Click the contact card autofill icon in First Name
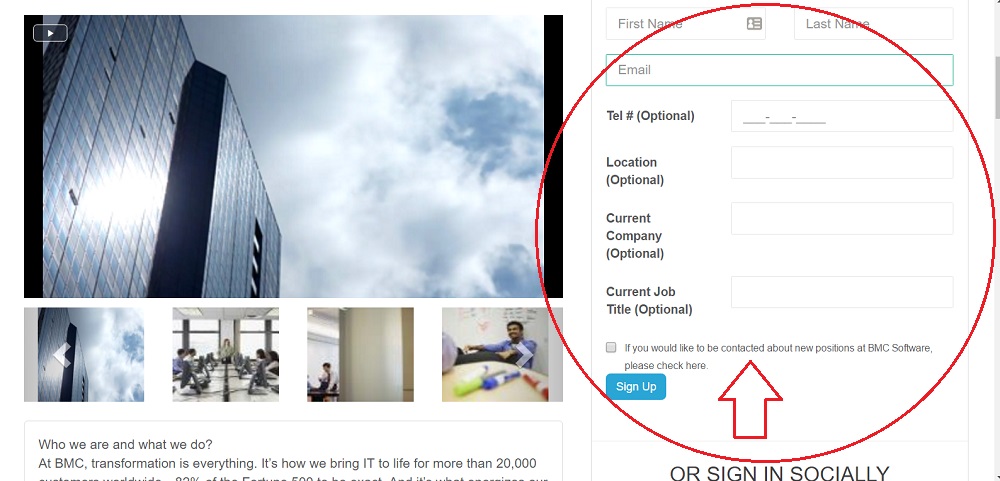Viewport: 1000px width, 481px height. tap(754, 24)
